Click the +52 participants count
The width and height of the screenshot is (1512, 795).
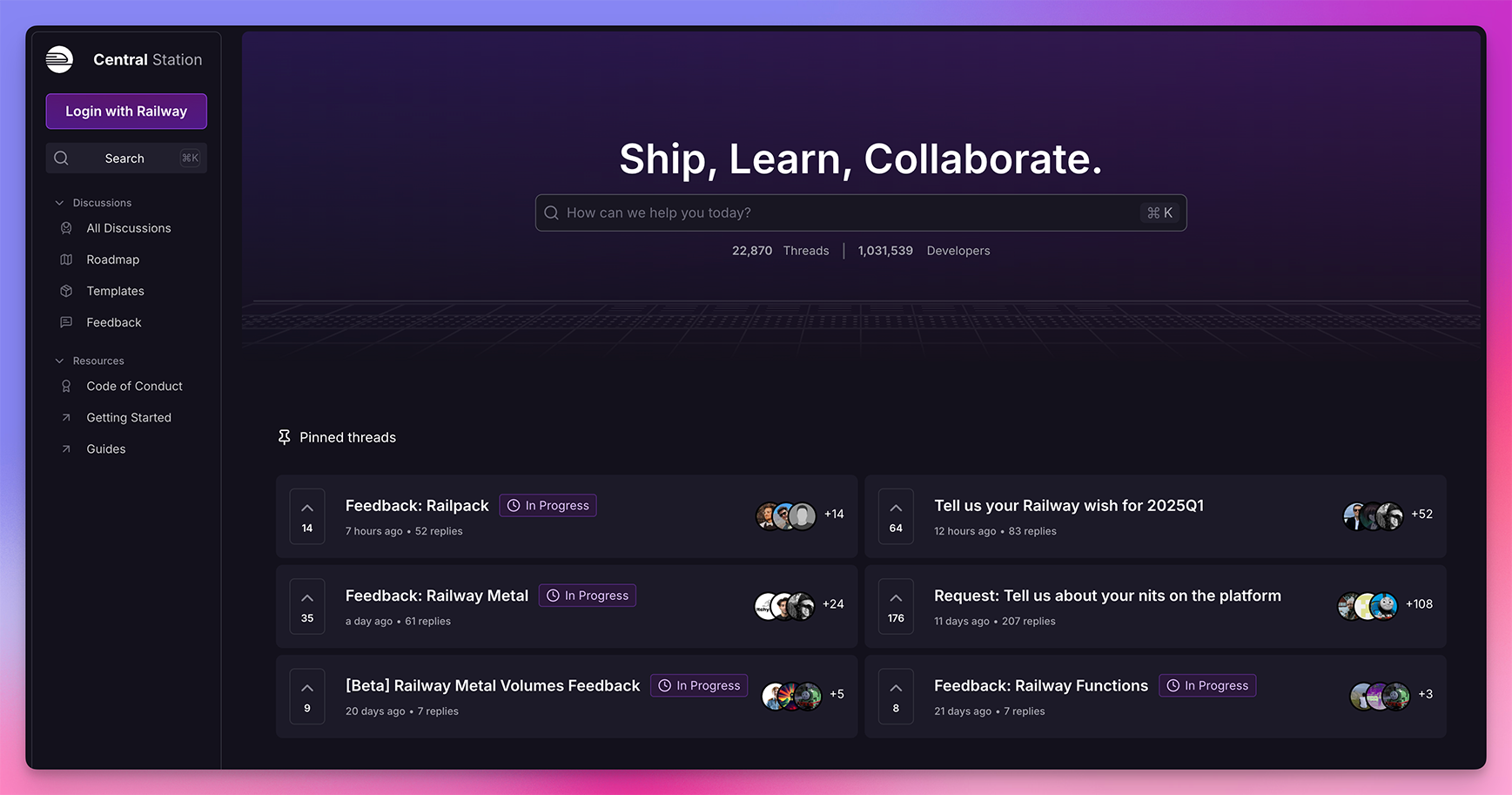tap(1421, 515)
